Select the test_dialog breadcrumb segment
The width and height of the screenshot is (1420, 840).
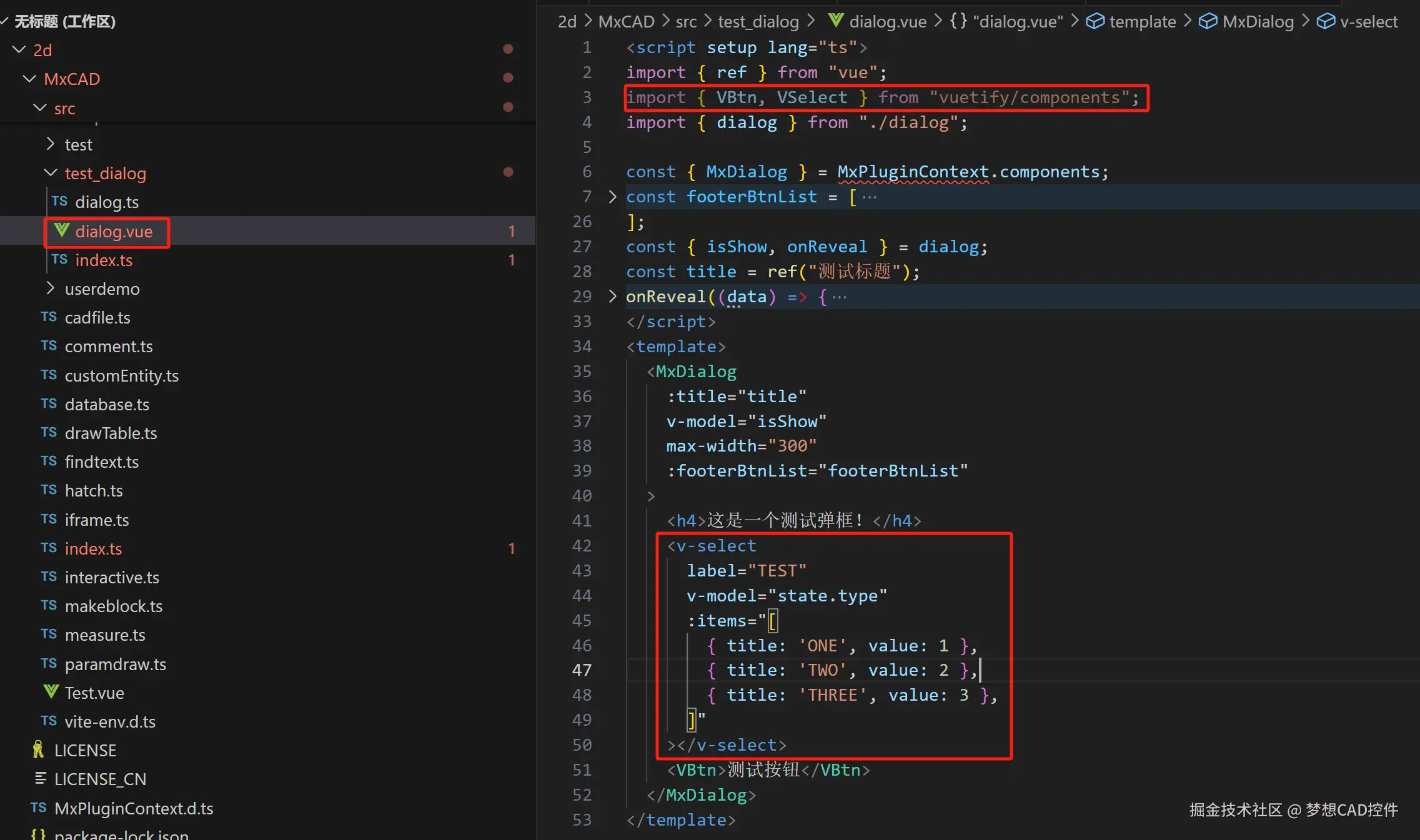[x=758, y=22]
